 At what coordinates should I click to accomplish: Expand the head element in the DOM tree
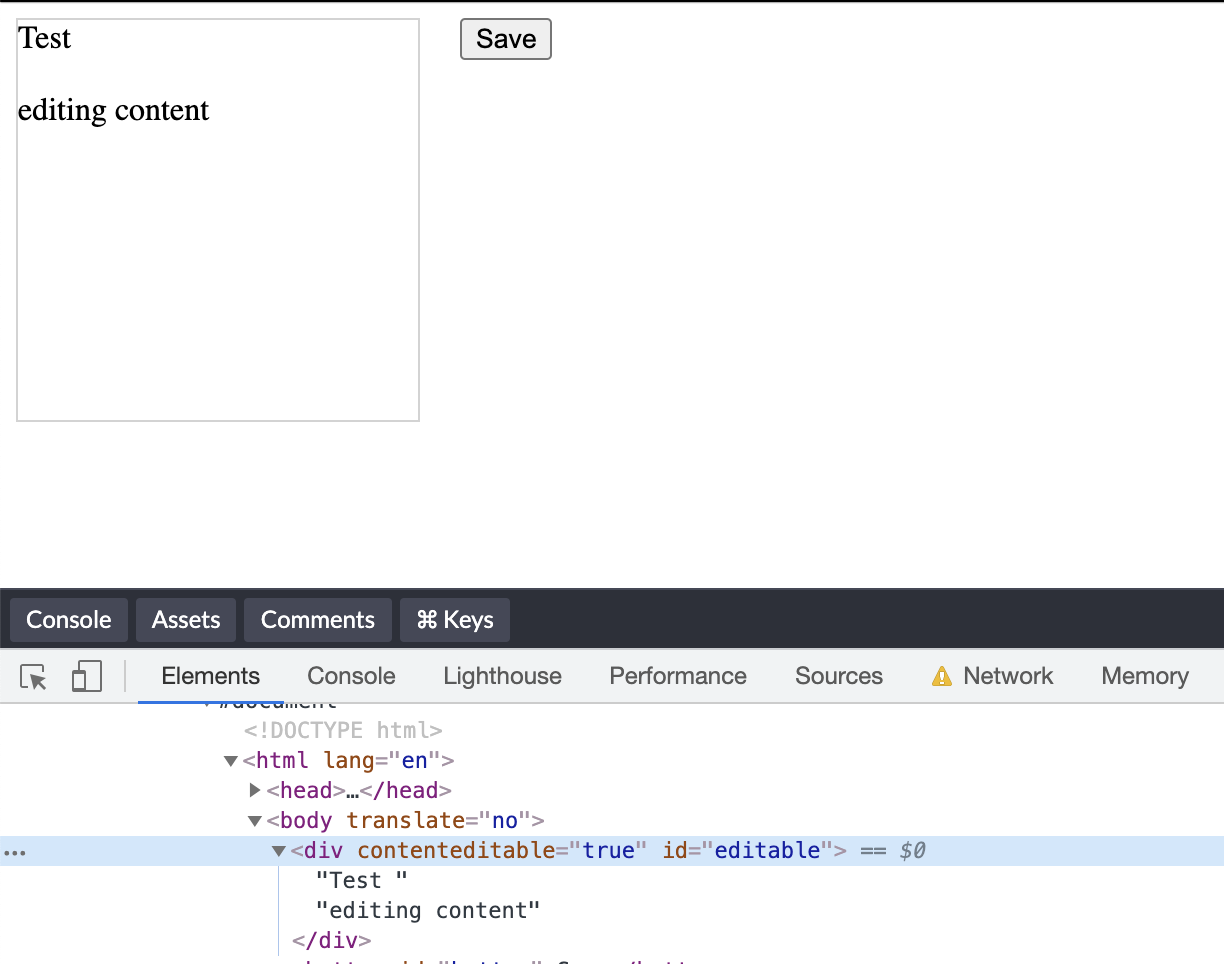click(255, 790)
